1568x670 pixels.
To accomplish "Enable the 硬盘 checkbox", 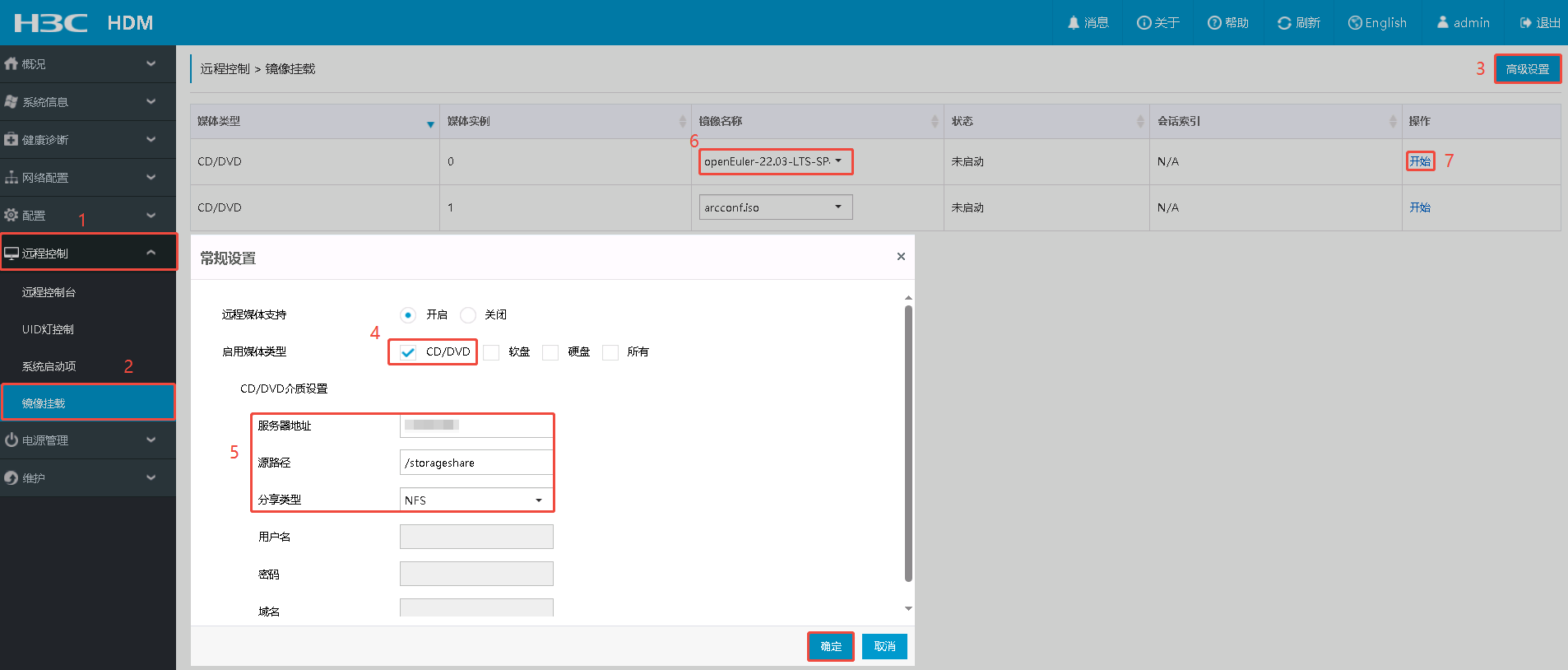I will point(550,352).
